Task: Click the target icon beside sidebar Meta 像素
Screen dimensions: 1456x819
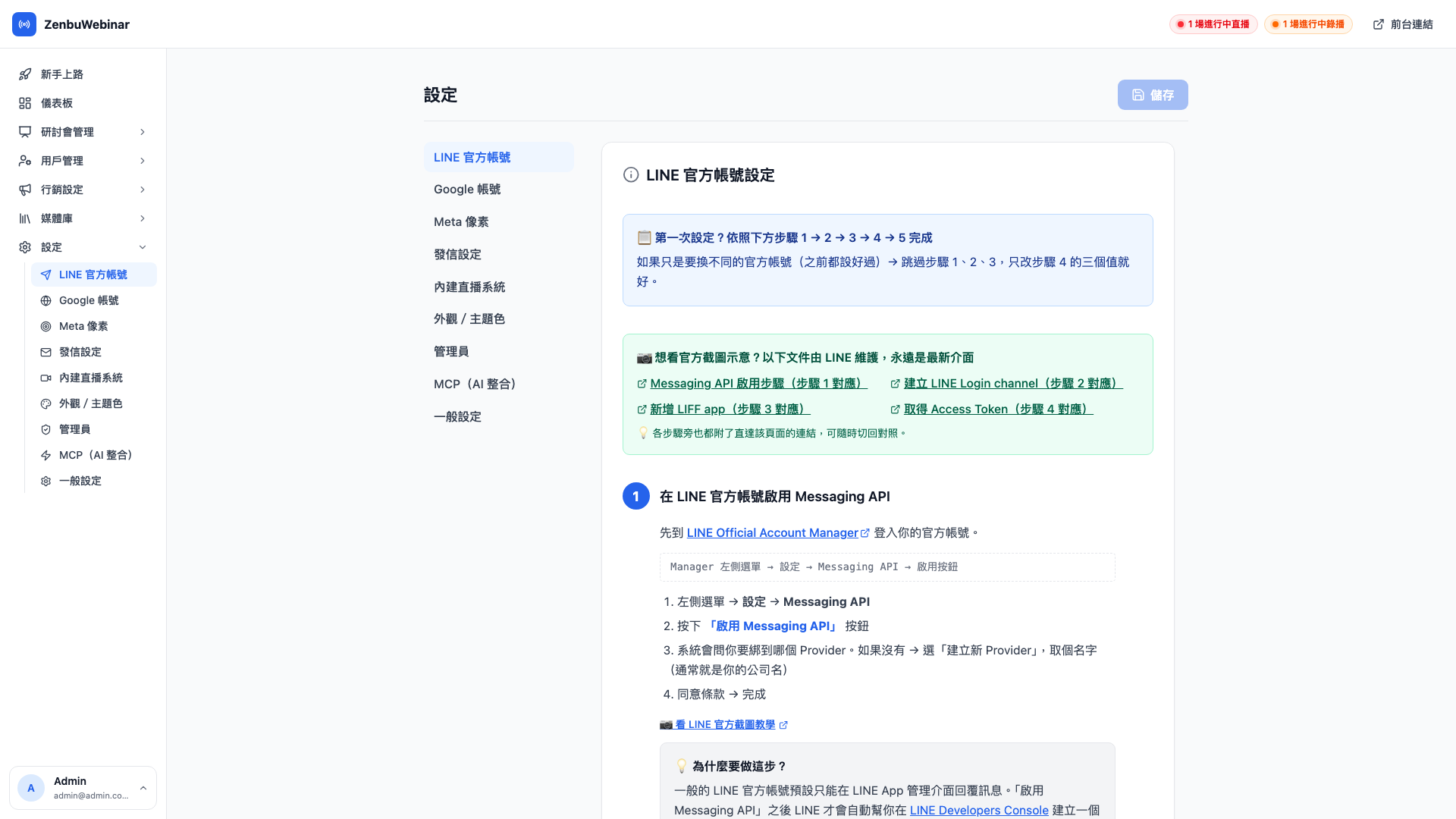Action: coord(46,326)
